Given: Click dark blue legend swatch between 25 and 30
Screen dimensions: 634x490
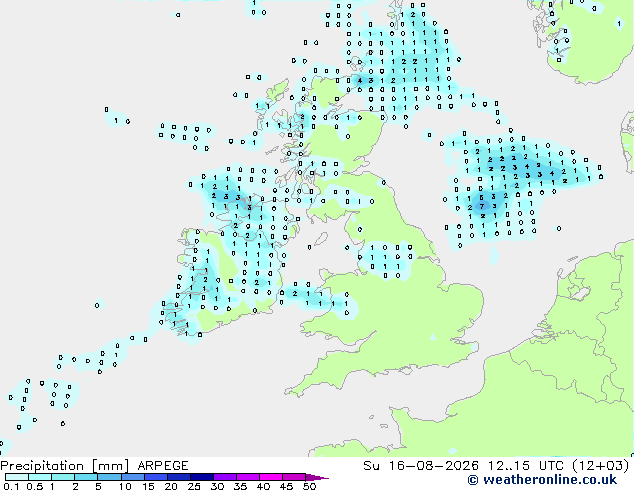Looking at the screenshot, I should coord(201,477).
